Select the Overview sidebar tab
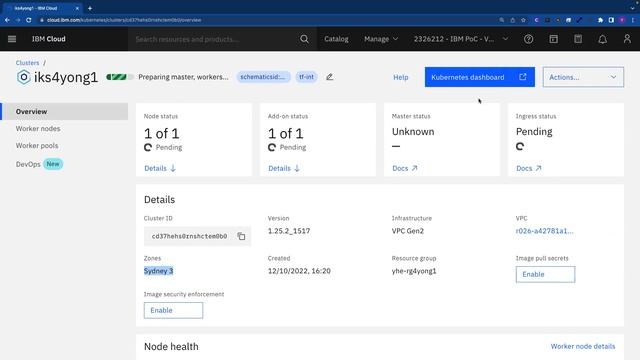The height and width of the screenshot is (360, 640). pos(64,111)
